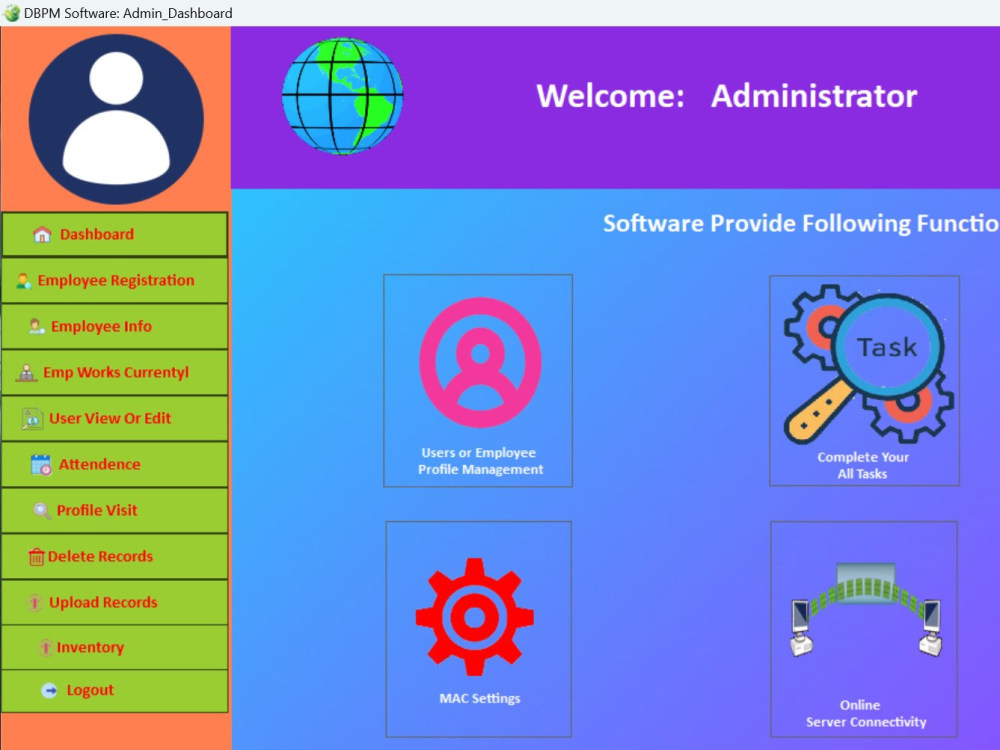Viewport: 1000px width, 750px height.
Task: Open the Inventory button
Action: tap(115, 647)
